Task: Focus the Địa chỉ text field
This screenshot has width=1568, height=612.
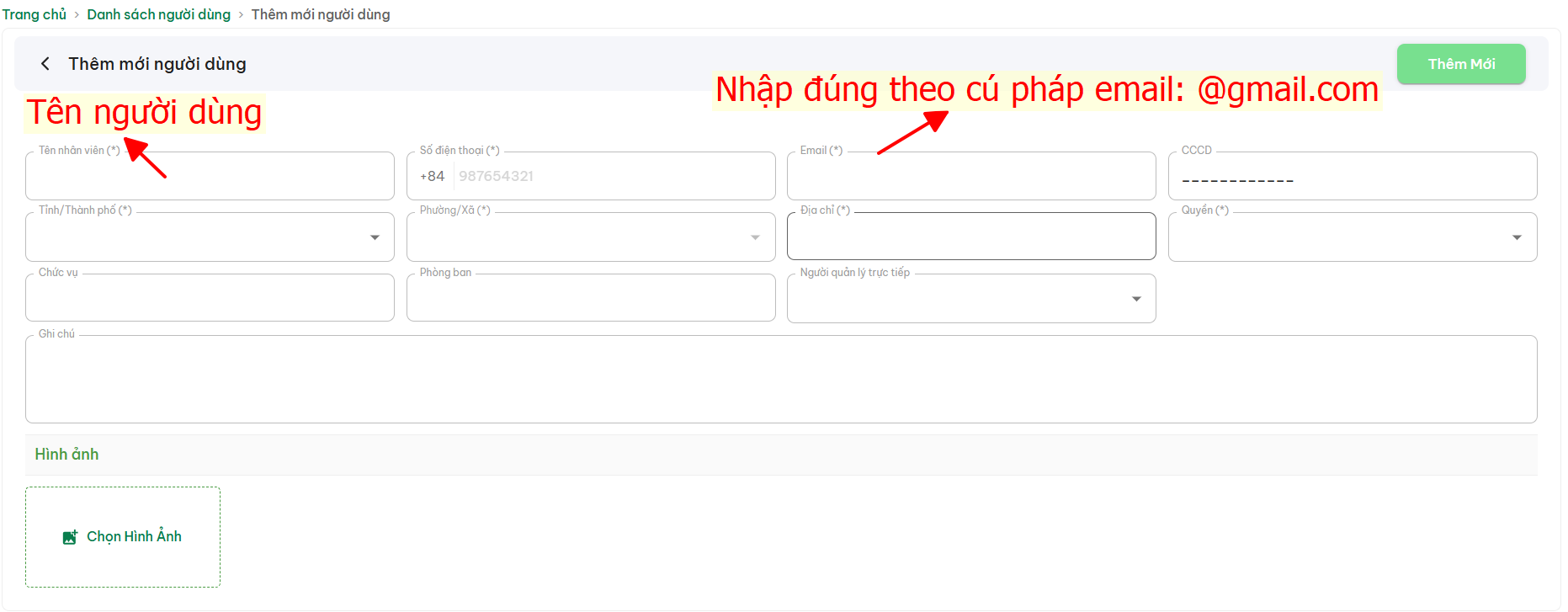Action: (x=970, y=237)
